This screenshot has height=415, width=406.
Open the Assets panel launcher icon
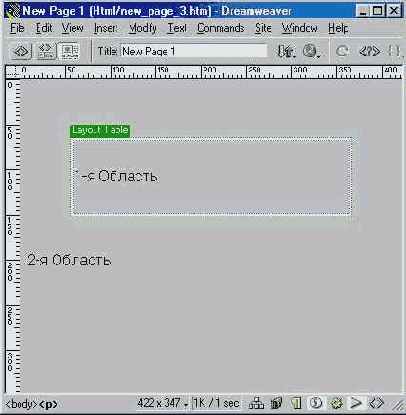[x=276, y=404]
